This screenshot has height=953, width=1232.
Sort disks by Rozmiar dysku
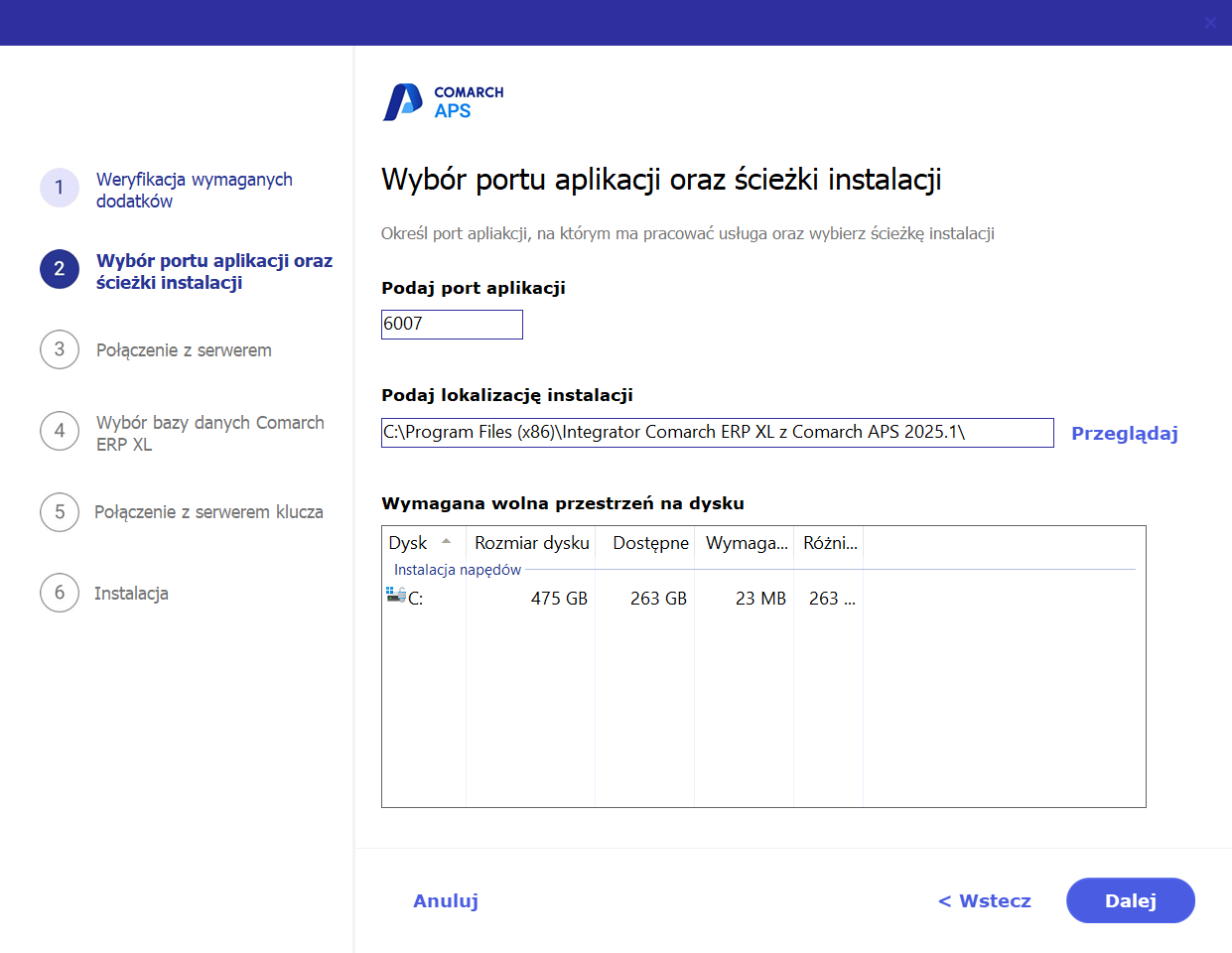[x=531, y=543]
